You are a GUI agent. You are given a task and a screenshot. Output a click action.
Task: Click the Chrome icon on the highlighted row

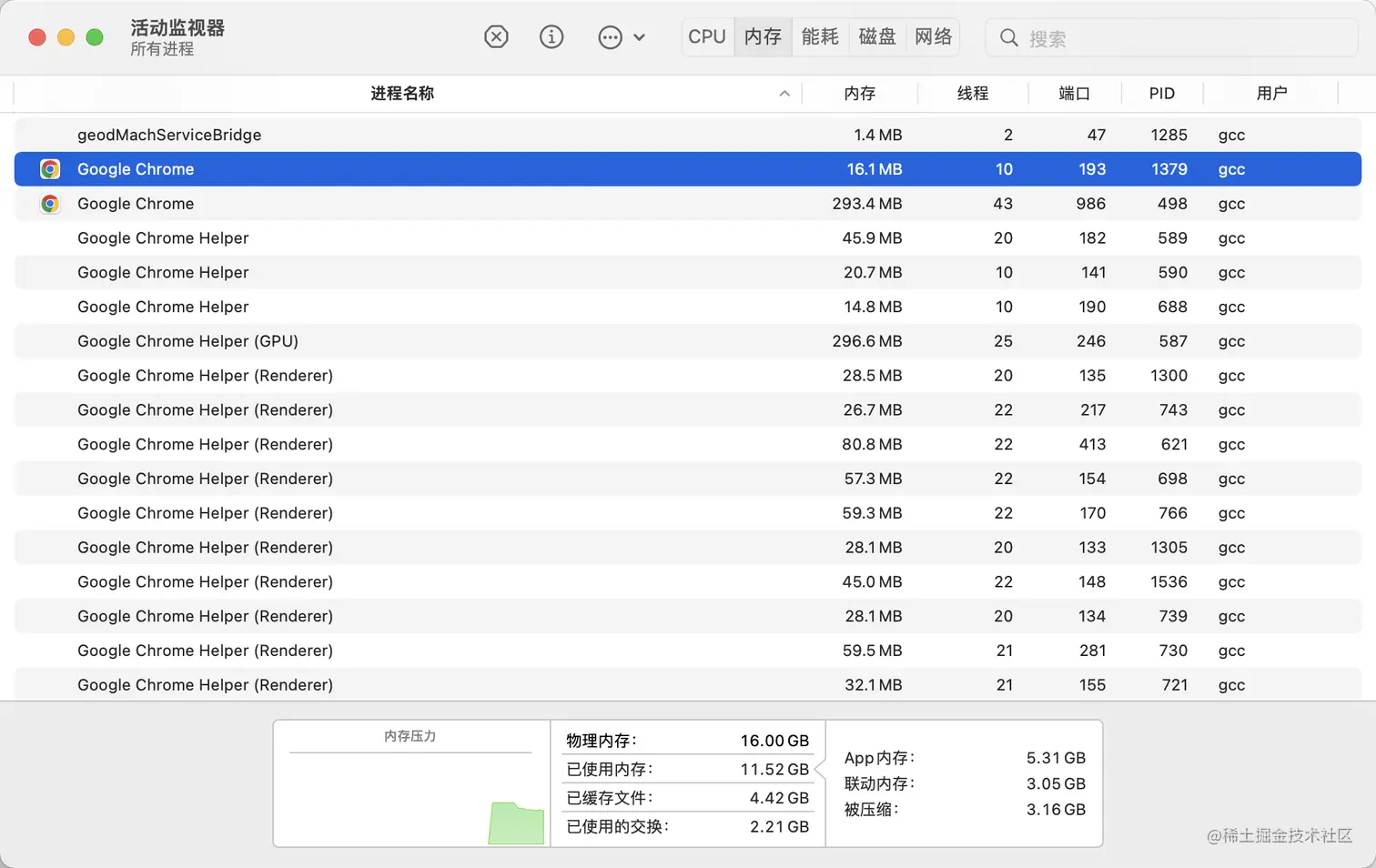[x=50, y=169]
